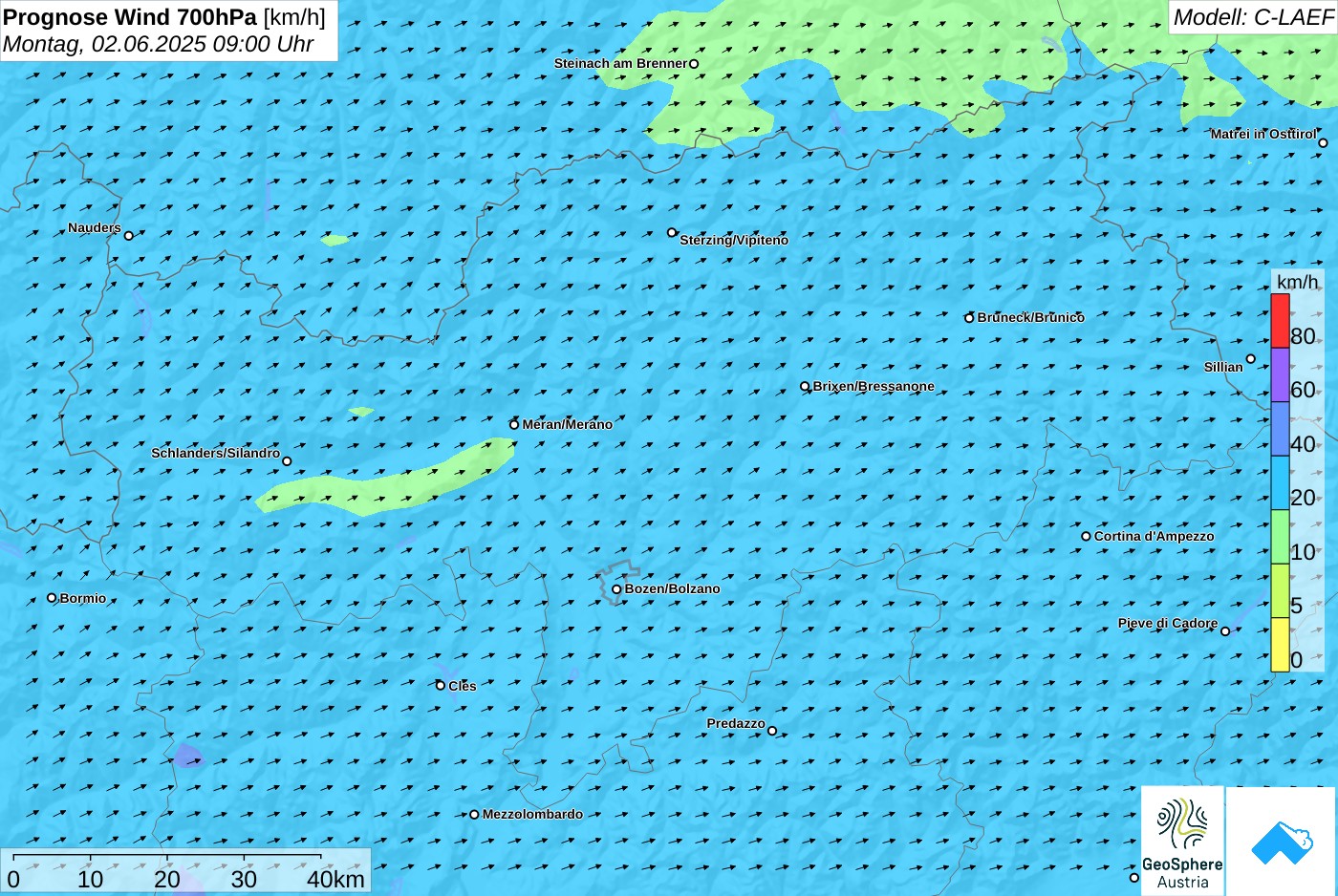Click the date 'Montag, 02.06.2025 09:00 Uhr'
Image resolution: width=1338 pixels, height=896 pixels.
coord(159,44)
